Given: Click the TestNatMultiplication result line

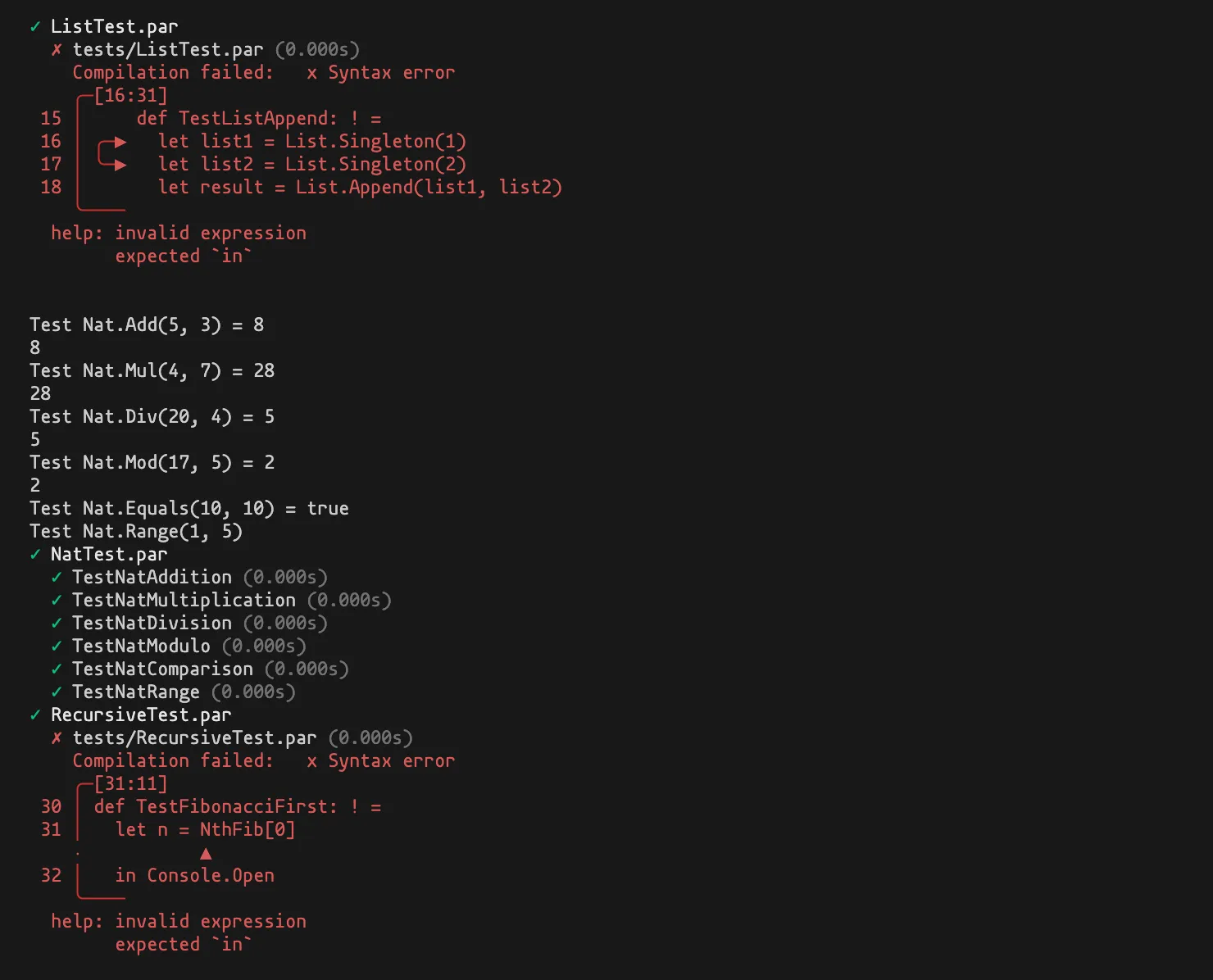Looking at the screenshot, I should click(232, 601).
